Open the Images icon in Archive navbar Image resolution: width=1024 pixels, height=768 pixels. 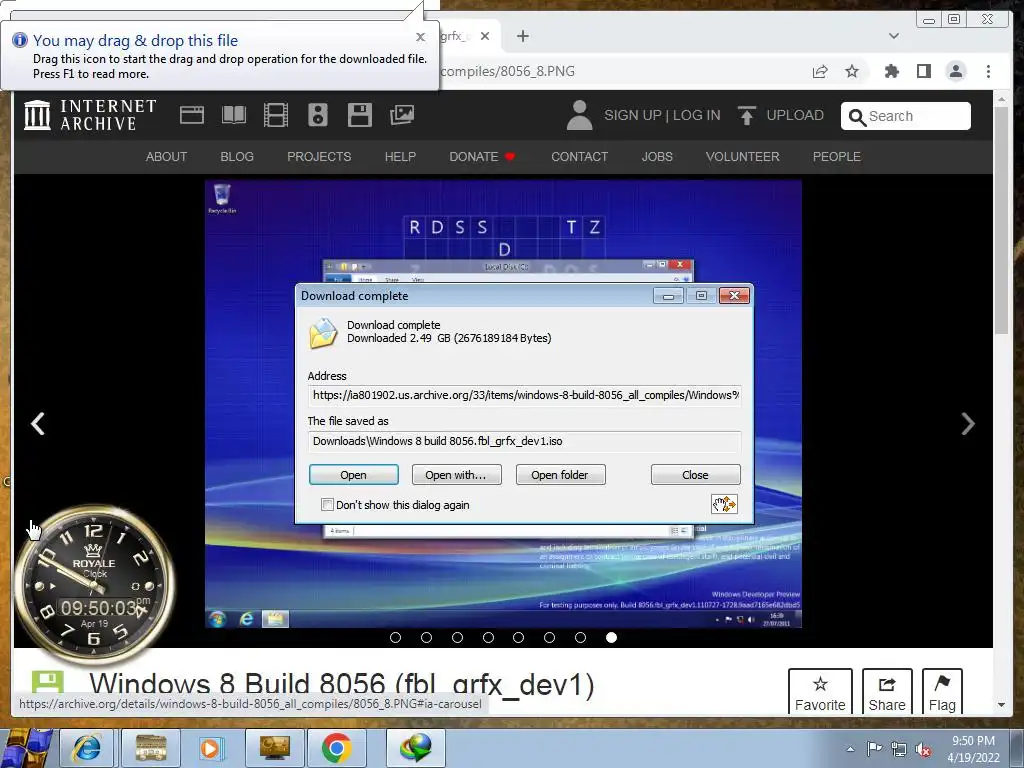pos(402,115)
